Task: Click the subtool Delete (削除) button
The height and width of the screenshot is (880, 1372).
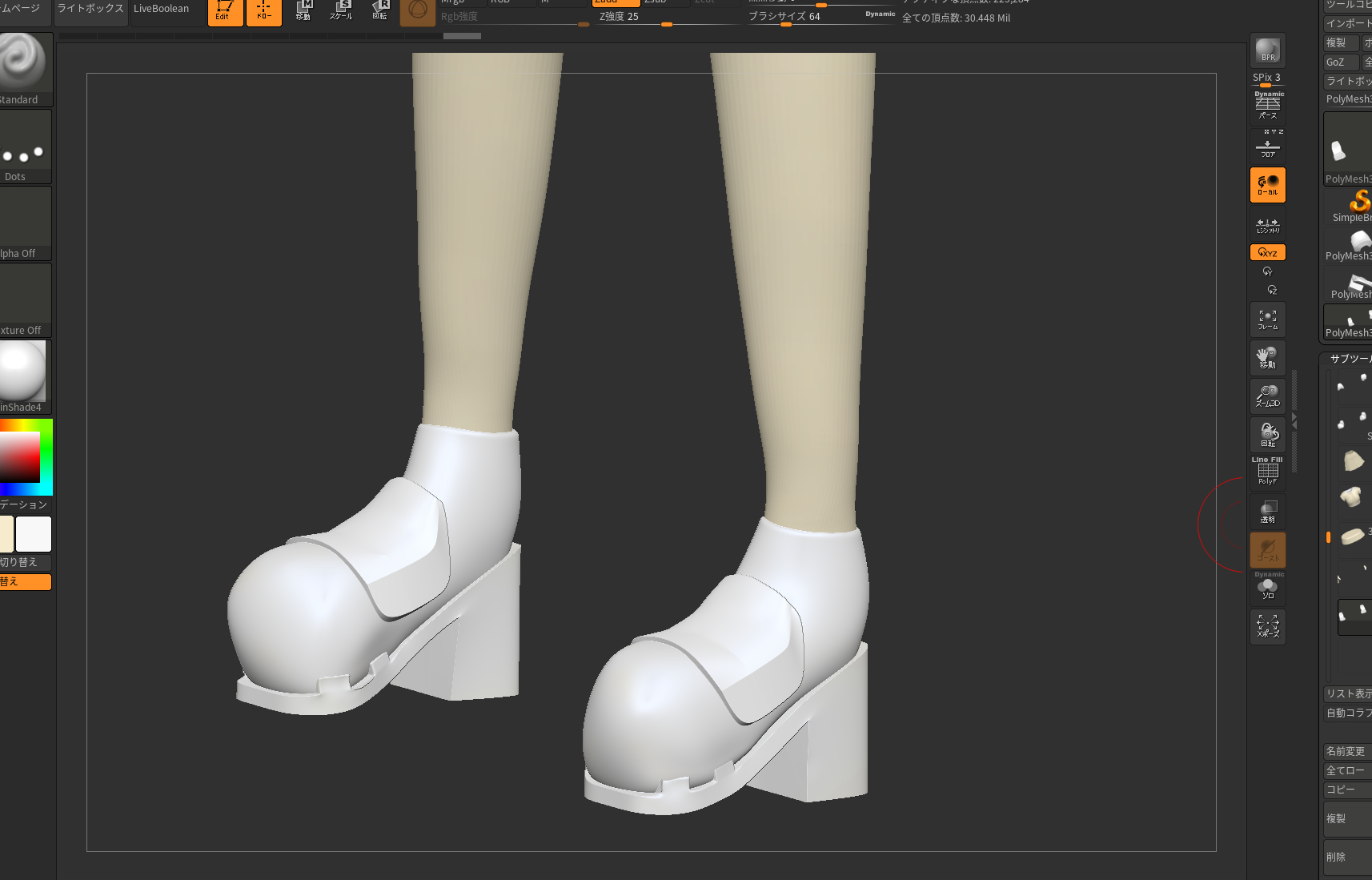Action: [1348, 857]
